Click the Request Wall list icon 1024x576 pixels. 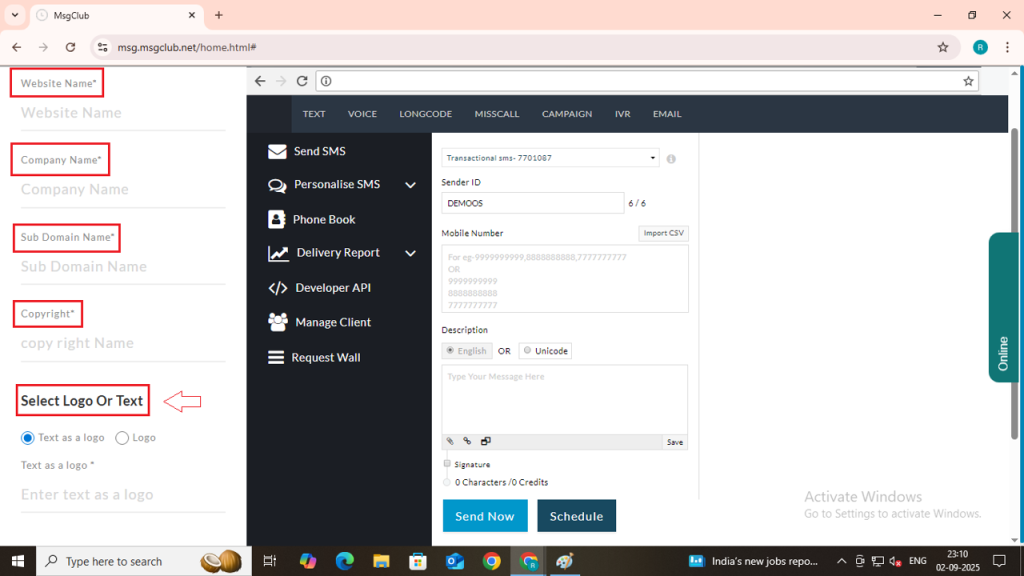tap(276, 357)
